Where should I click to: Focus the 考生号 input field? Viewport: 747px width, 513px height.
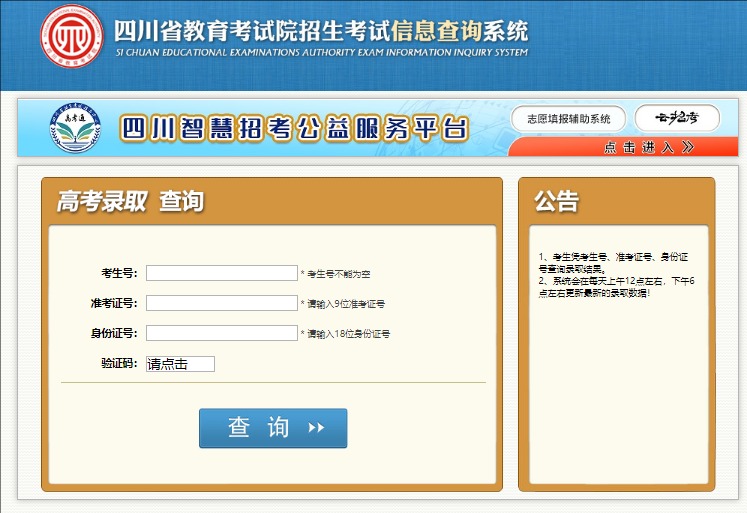click(222, 273)
